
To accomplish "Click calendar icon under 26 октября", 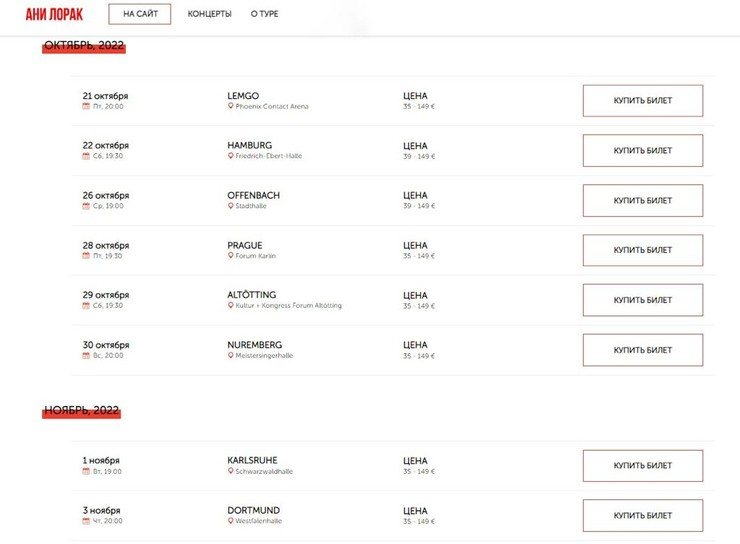I will 86,206.
